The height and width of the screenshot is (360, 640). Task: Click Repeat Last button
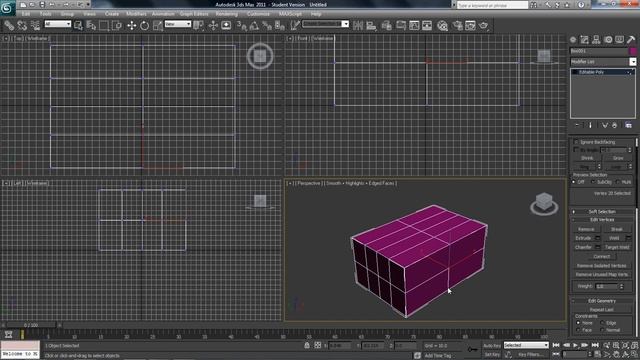pyautogui.click(x=602, y=310)
